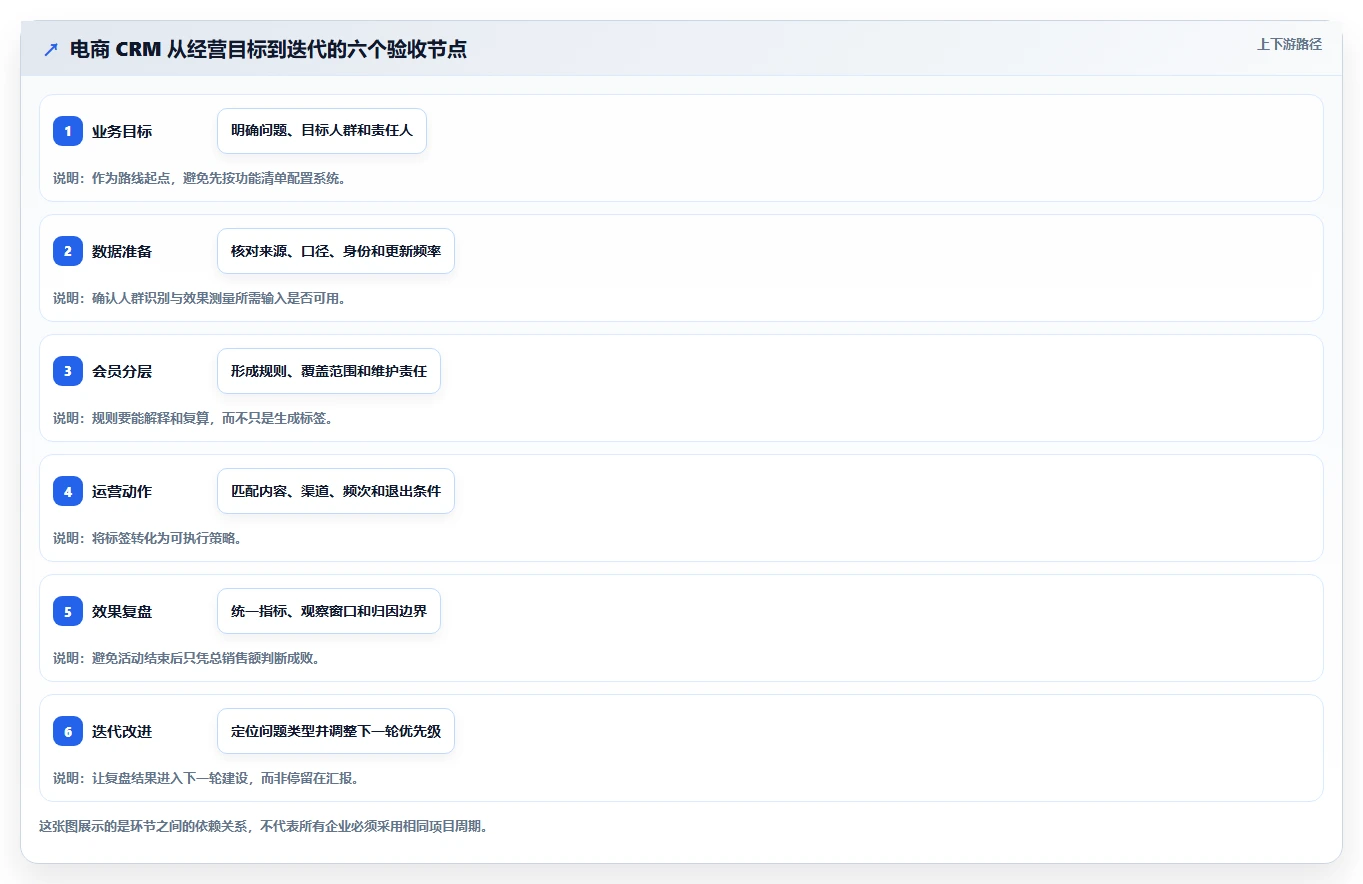Click the title 电商 CRM 从经营目标到迭代的六个验收节点
The width and height of the screenshot is (1363, 884).
point(268,49)
